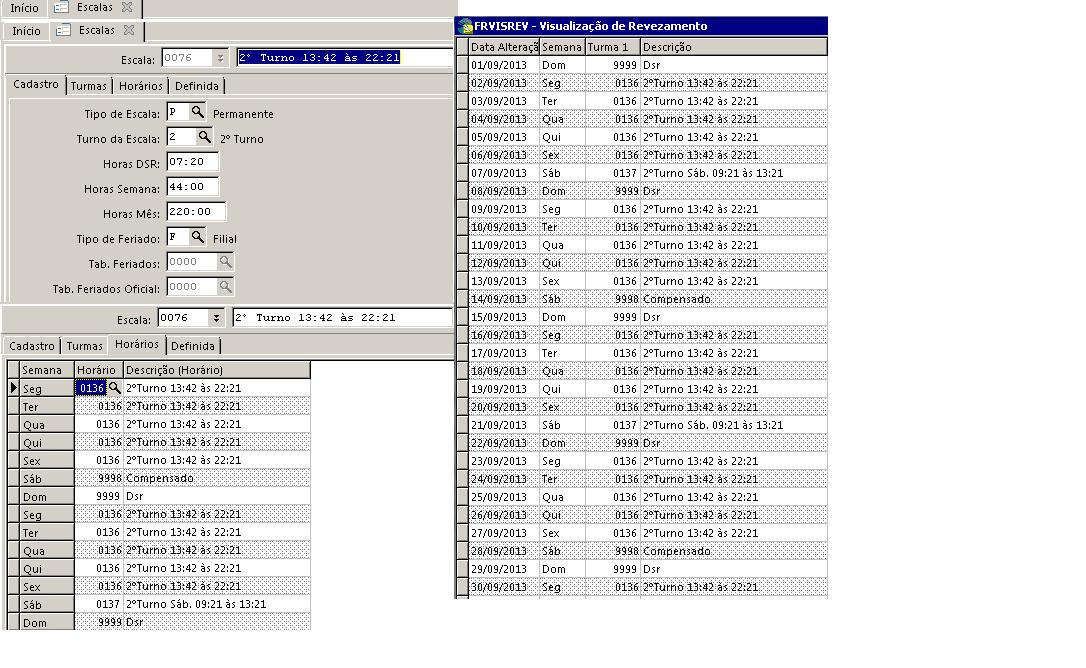The width and height of the screenshot is (1086, 668).
Task: Click the Tab. Feriados magnifier icon
Action: (226, 262)
